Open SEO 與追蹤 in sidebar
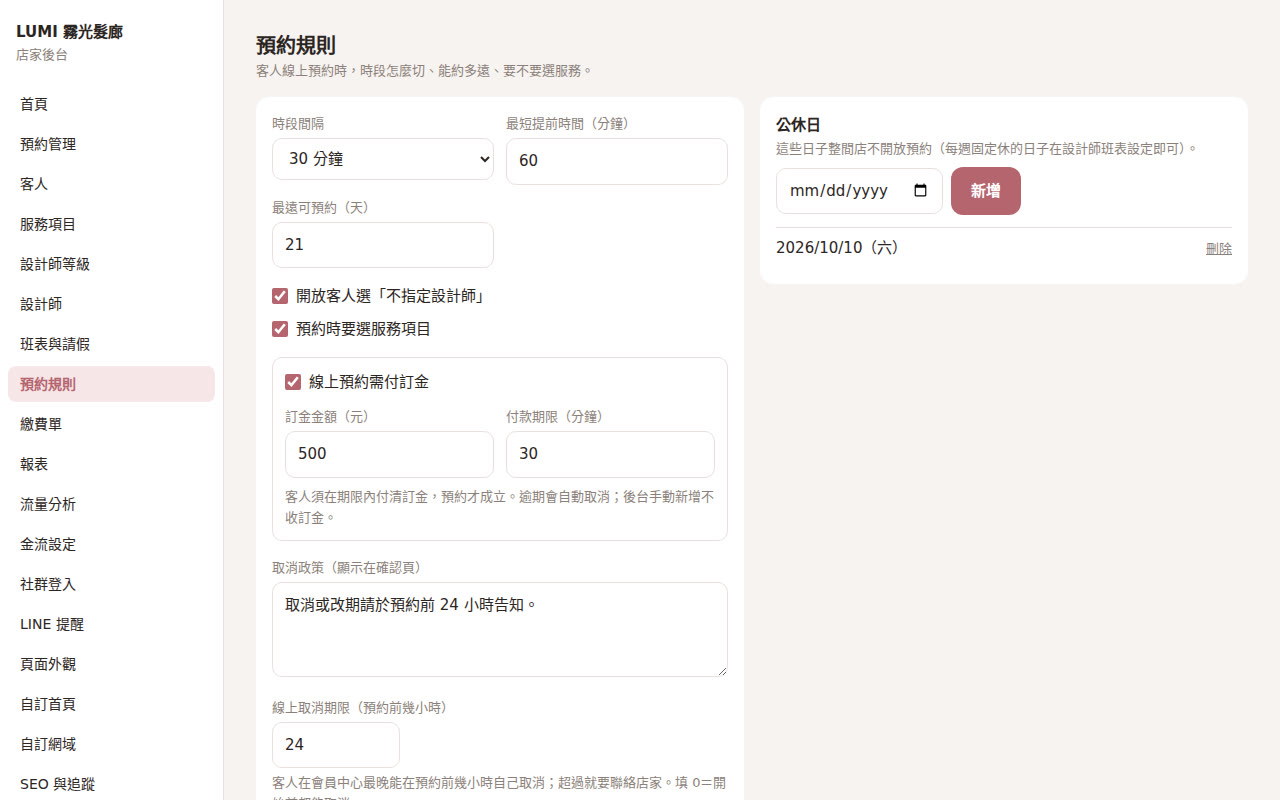 pyautogui.click(x=111, y=784)
